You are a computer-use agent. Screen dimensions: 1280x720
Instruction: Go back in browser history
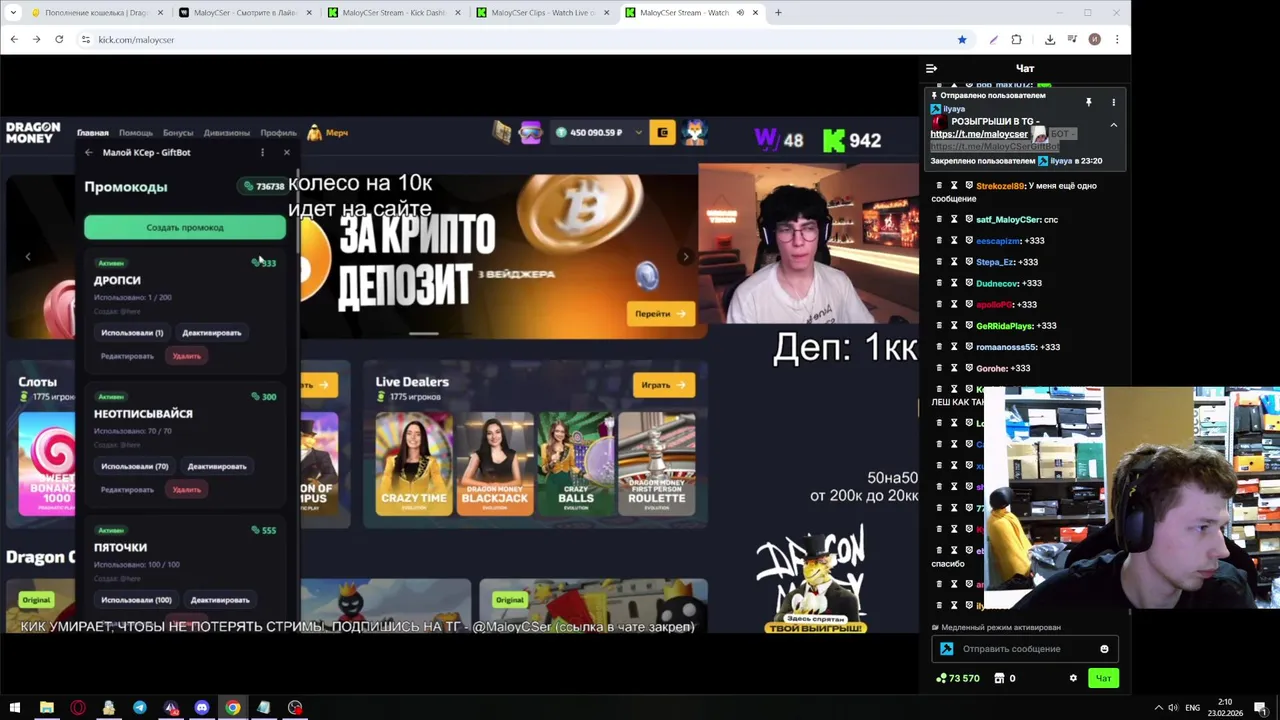click(14, 39)
